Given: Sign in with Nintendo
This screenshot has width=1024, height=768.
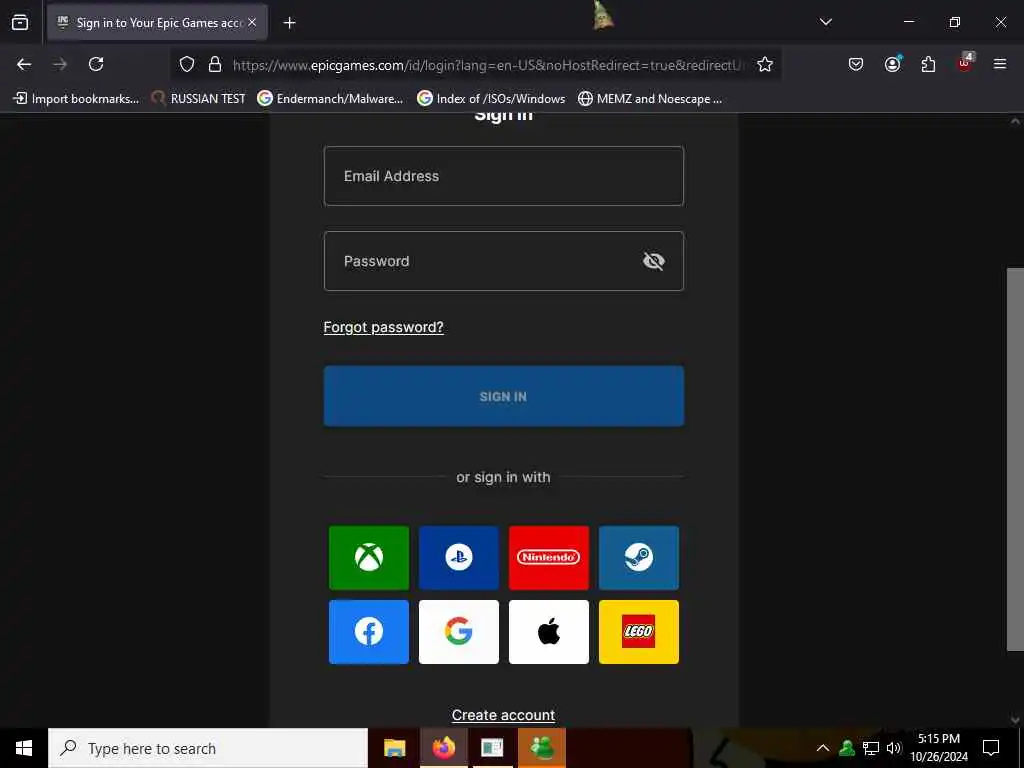Looking at the screenshot, I should 549,558.
